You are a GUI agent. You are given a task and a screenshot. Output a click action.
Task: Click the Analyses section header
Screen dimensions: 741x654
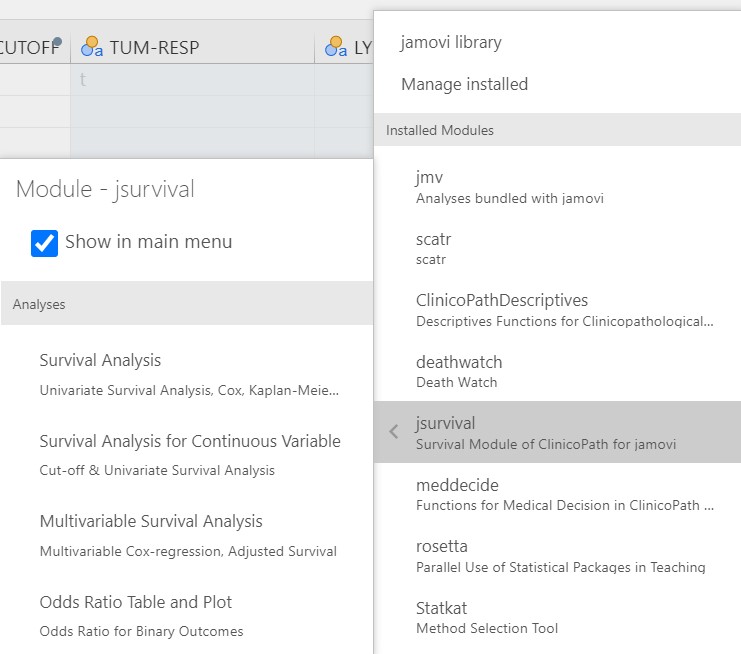click(x=187, y=303)
